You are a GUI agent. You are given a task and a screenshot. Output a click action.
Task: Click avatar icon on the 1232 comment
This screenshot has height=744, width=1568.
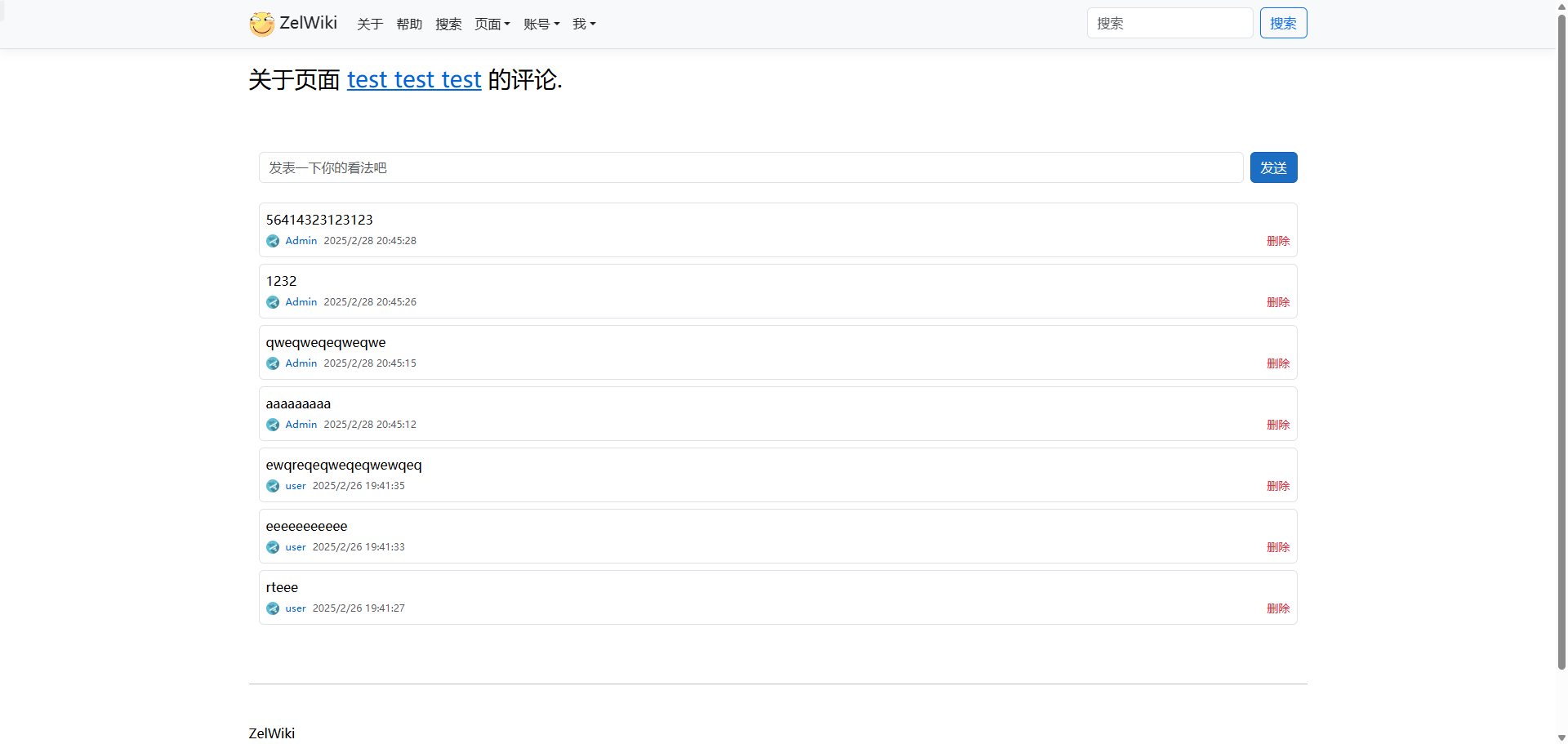(x=273, y=302)
